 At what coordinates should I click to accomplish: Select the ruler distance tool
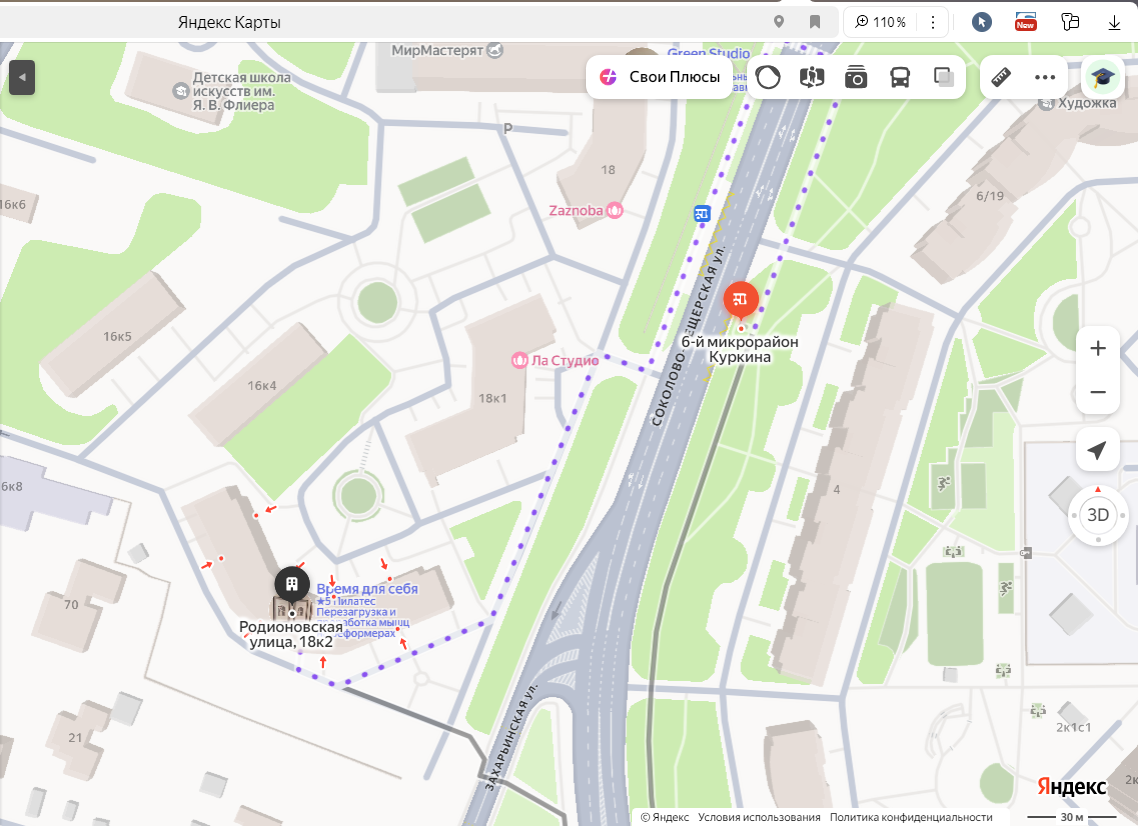(1002, 77)
